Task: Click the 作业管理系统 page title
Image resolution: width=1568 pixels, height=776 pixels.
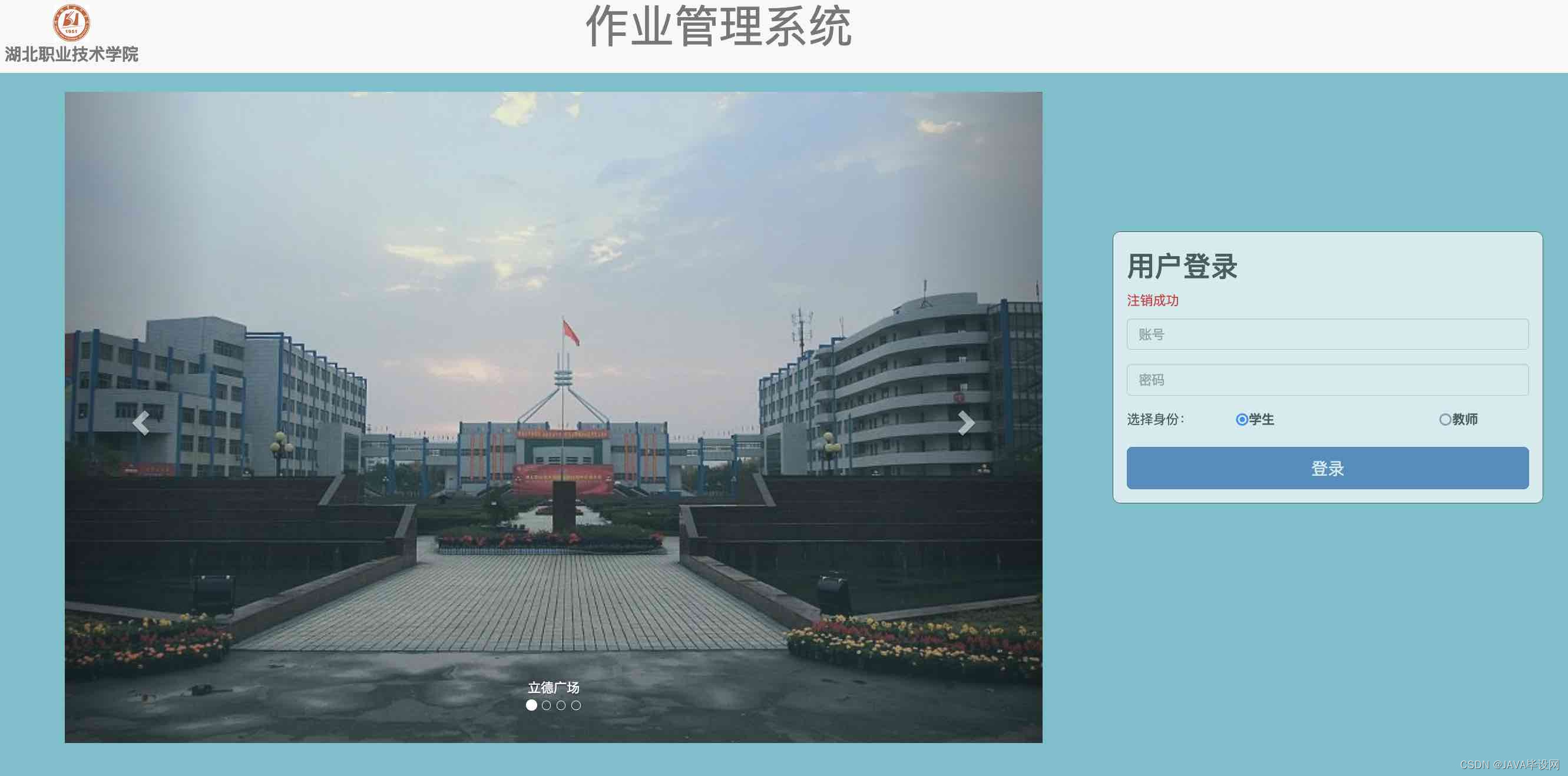Action: click(718, 26)
